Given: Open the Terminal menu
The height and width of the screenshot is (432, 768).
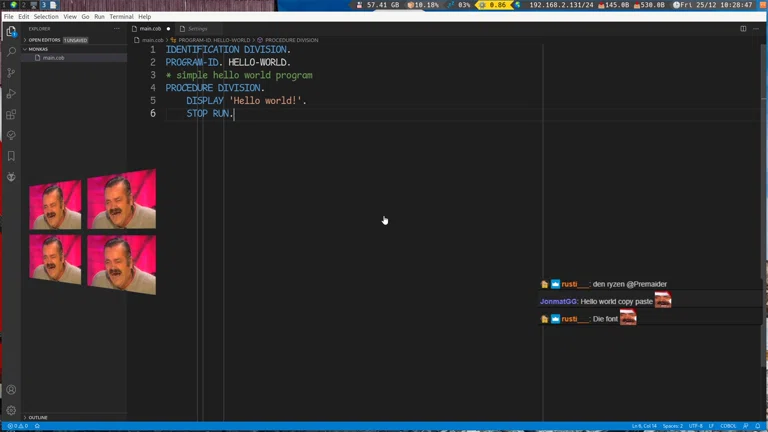Looking at the screenshot, I should pyautogui.click(x=121, y=17).
